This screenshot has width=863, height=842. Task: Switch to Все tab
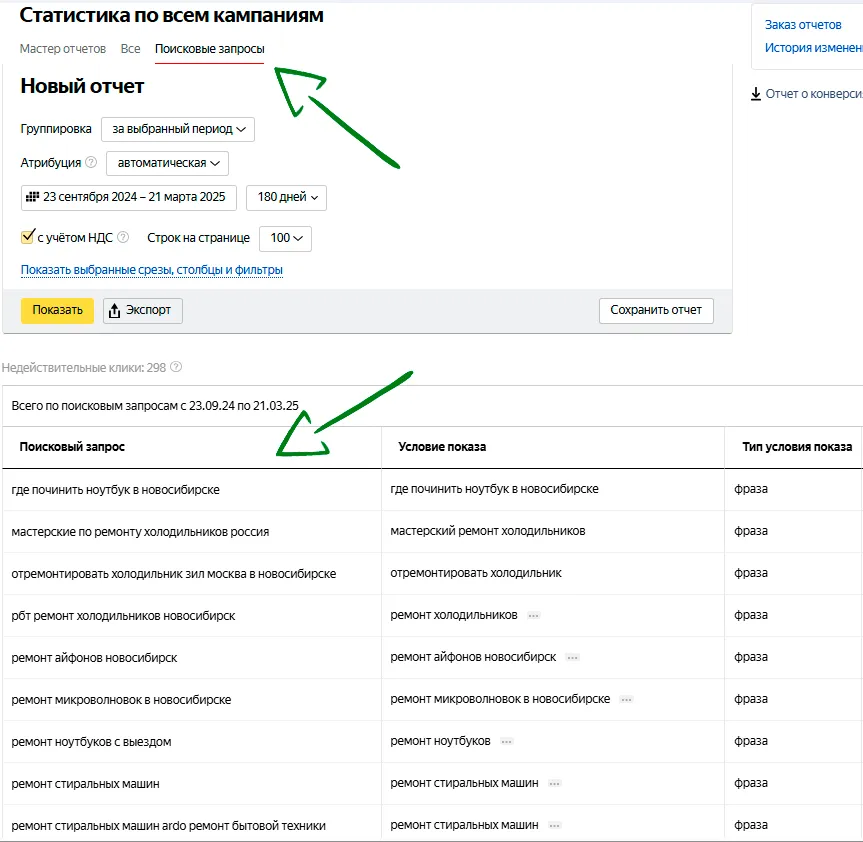point(130,49)
